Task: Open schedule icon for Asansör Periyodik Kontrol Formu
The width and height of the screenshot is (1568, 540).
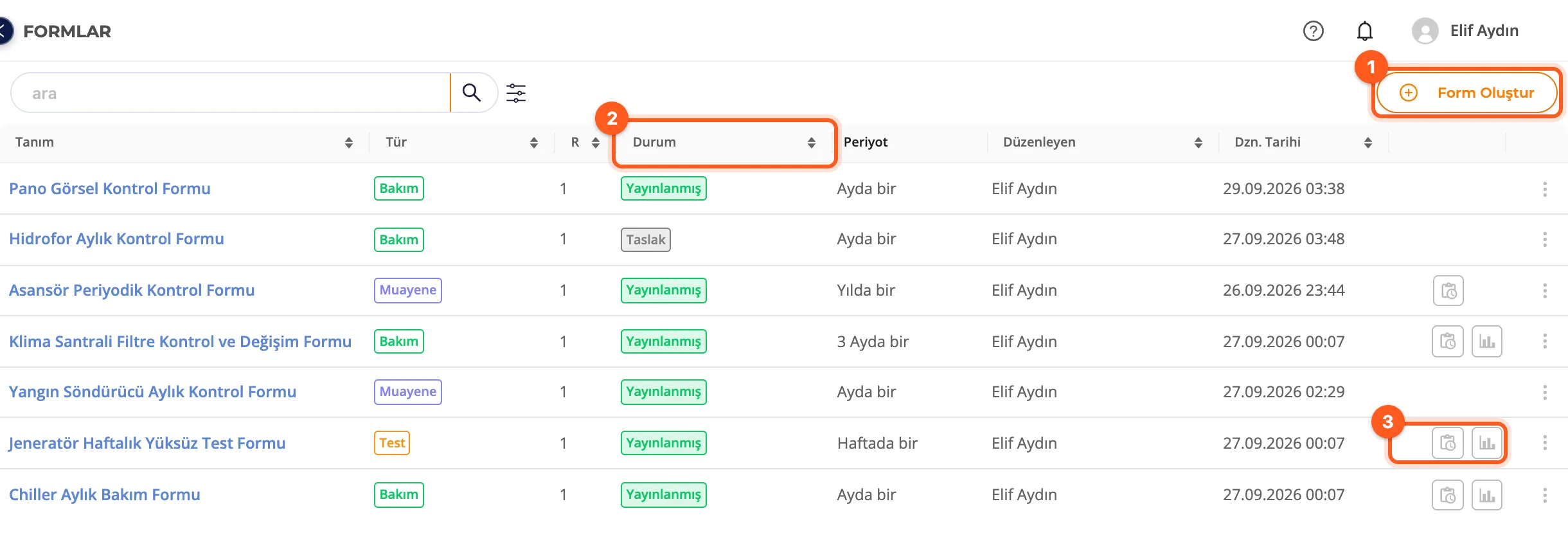Action: (1448, 291)
